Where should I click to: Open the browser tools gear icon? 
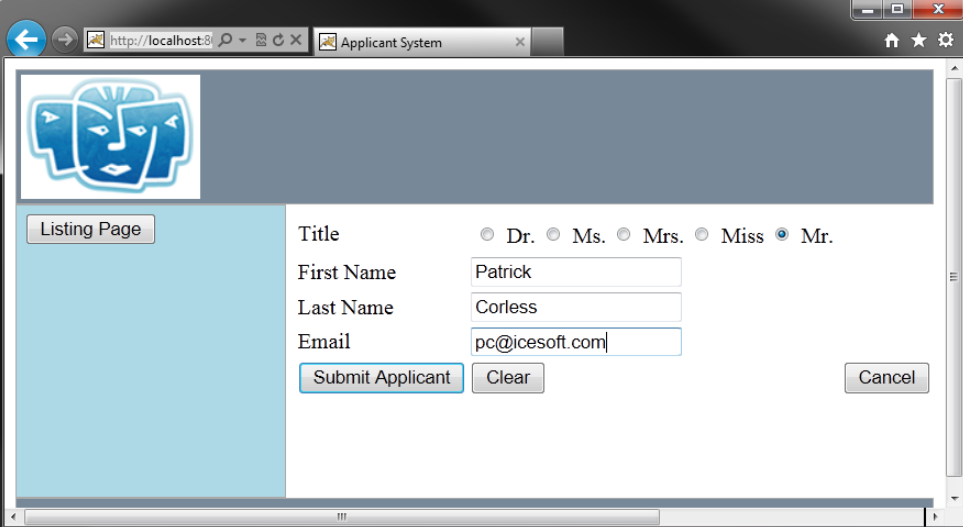945,41
